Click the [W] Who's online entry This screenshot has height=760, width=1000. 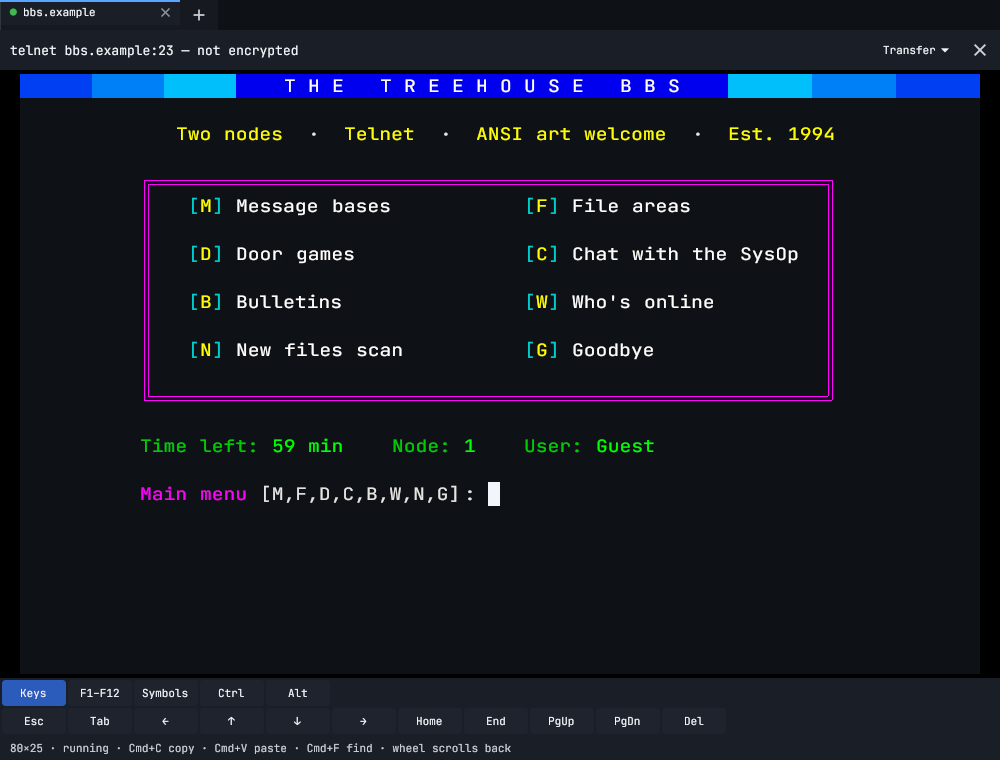pyautogui.click(x=620, y=302)
